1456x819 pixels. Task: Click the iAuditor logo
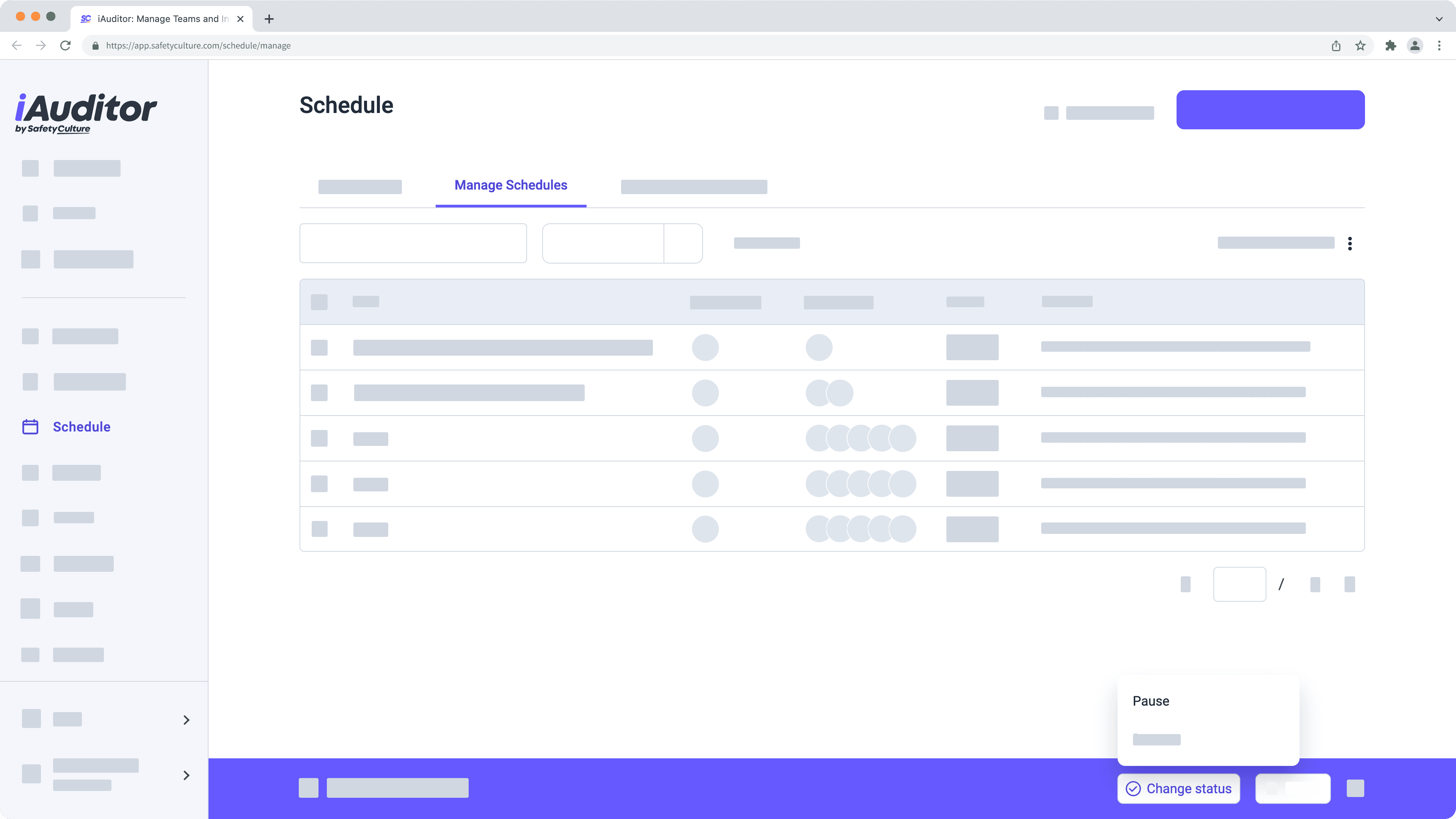86,113
